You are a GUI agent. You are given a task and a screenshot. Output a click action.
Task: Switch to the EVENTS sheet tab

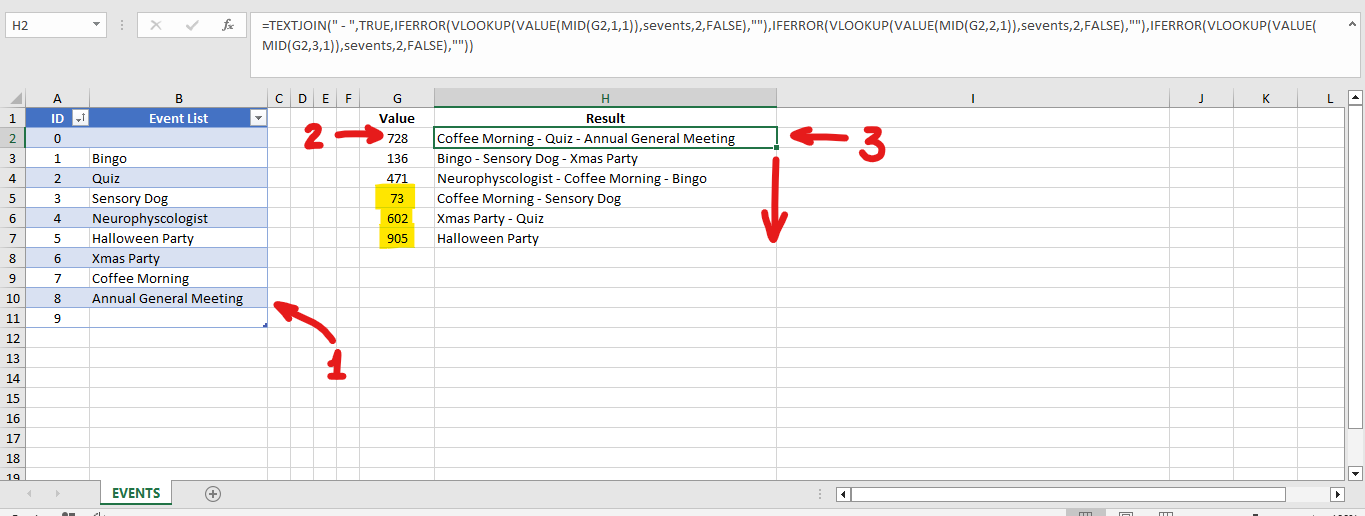136,493
